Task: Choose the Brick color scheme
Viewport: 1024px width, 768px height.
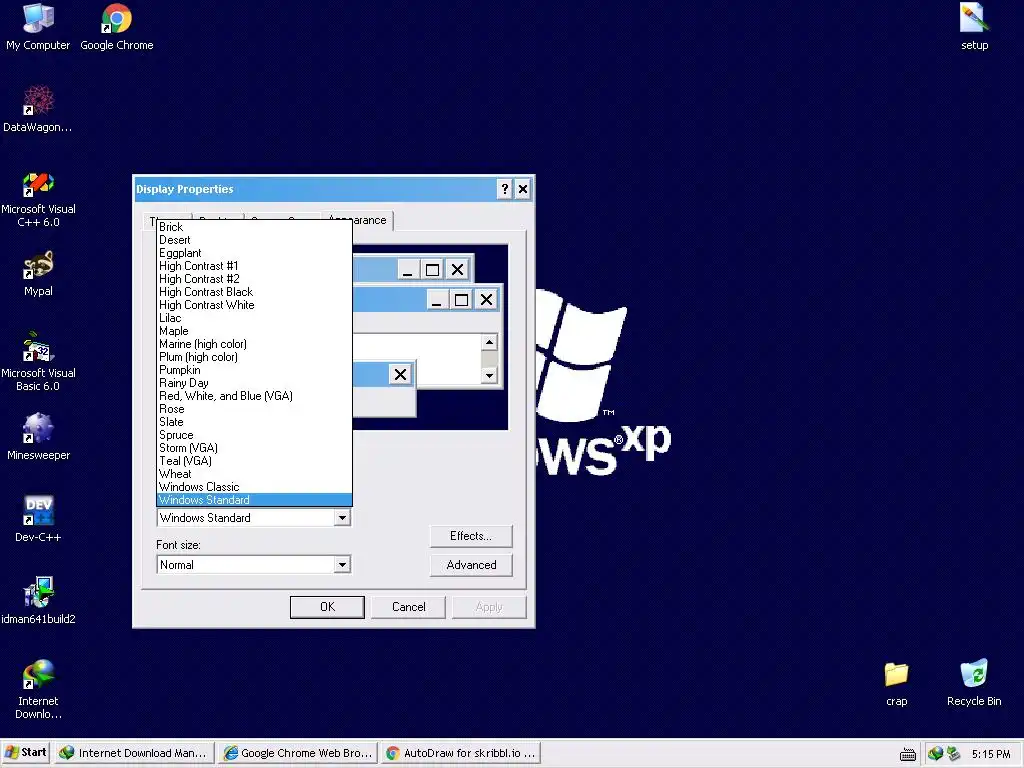Action: click(255, 227)
